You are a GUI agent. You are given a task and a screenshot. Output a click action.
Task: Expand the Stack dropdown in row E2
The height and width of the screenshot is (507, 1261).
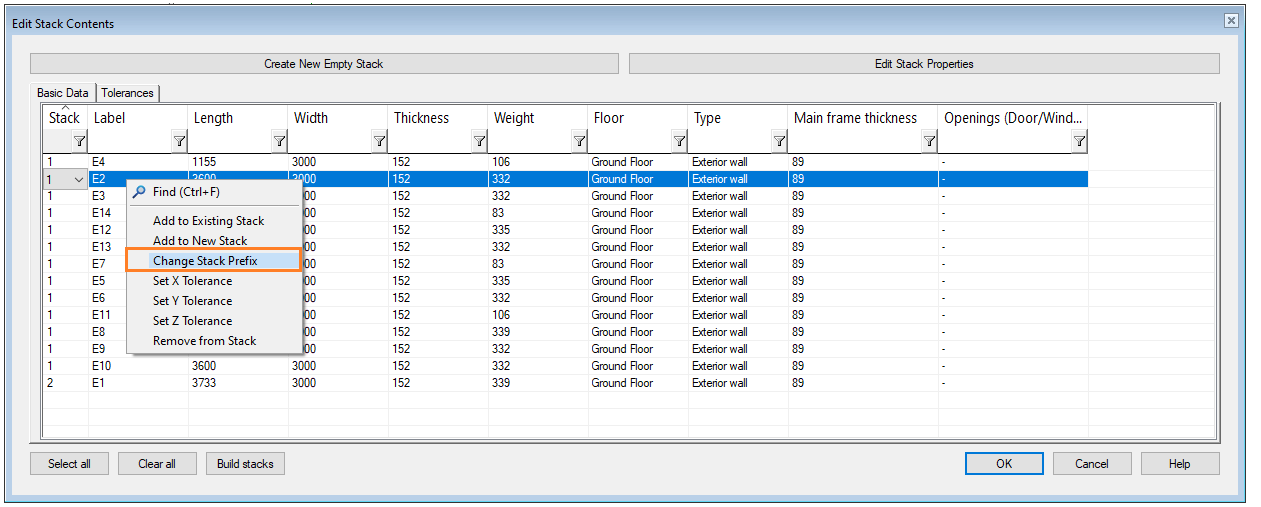(79, 180)
